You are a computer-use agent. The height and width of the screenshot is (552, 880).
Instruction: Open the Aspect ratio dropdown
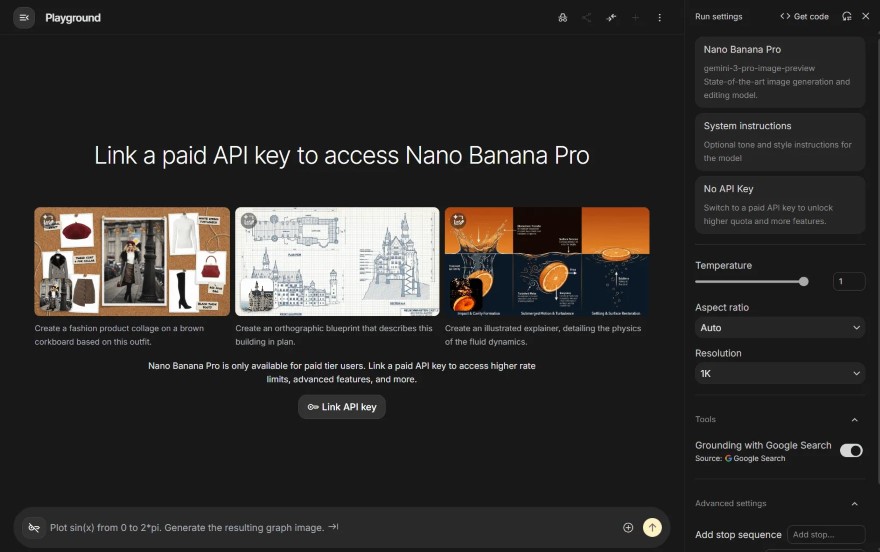(779, 328)
